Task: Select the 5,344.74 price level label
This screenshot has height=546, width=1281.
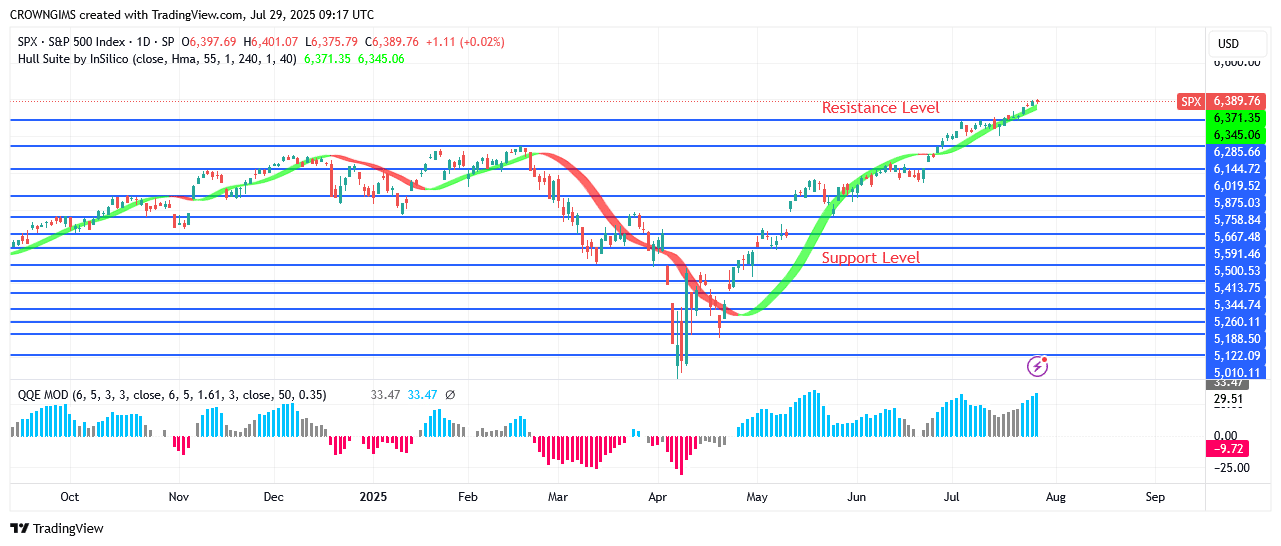Action: click(x=1237, y=305)
